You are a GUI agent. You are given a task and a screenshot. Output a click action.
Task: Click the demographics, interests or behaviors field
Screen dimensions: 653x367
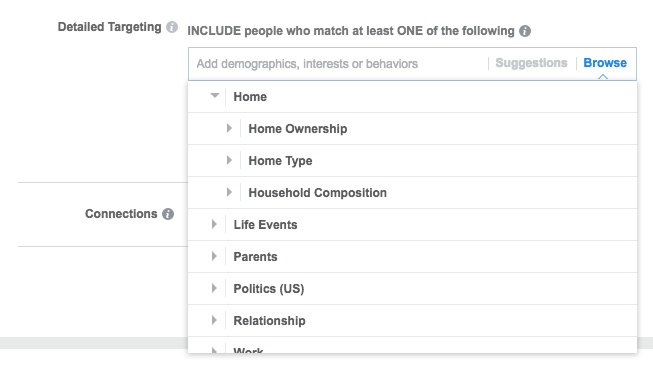tap(338, 64)
